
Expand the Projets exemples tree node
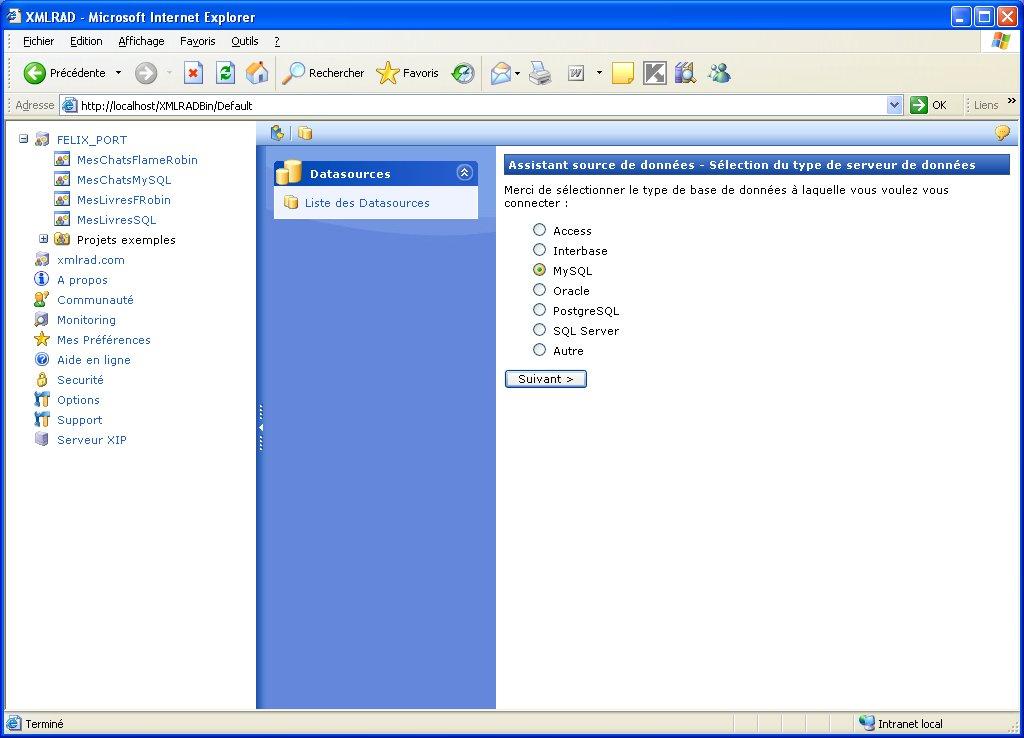point(44,239)
